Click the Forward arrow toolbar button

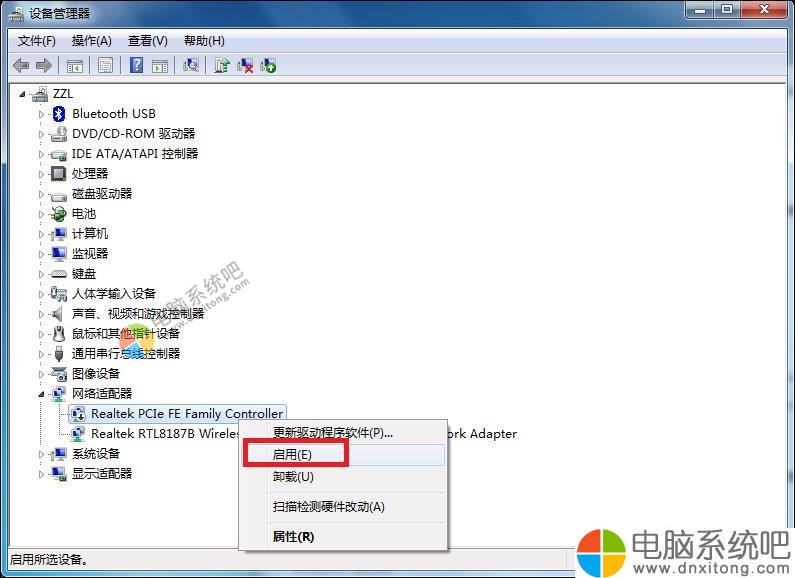pyautogui.click(x=44, y=65)
